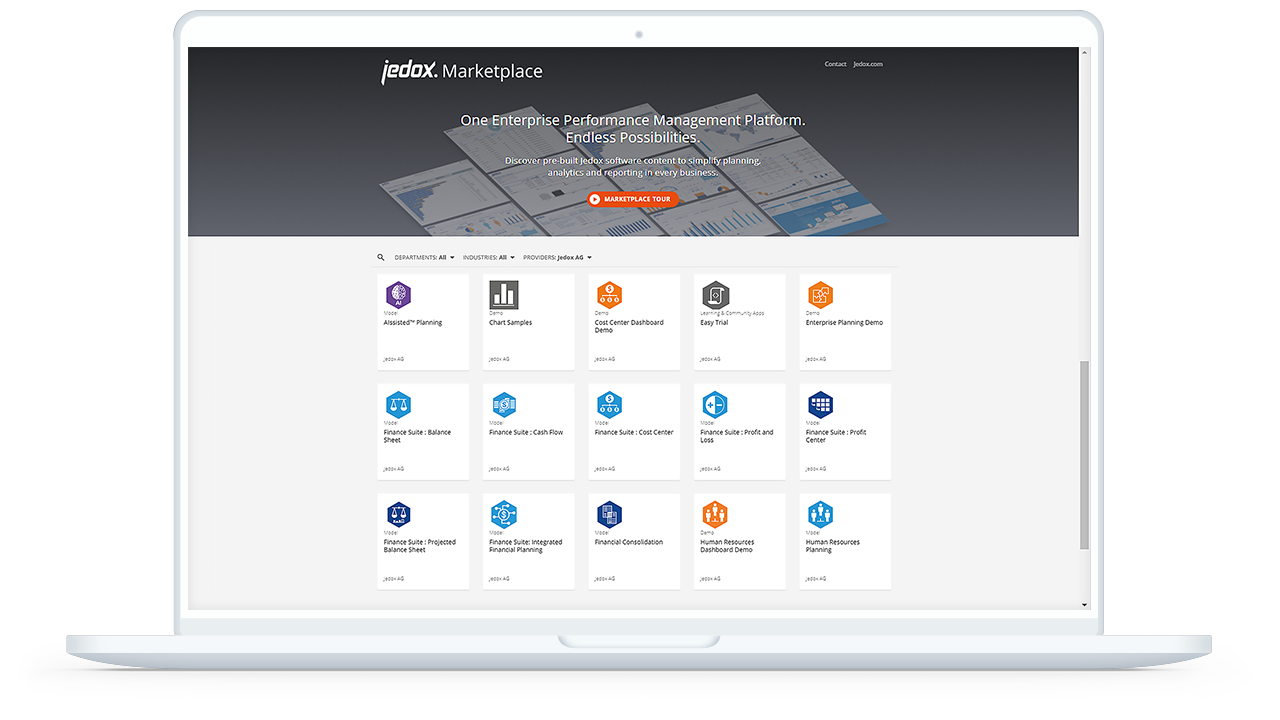This screenshot has height=720, width=1280.
Task: Open the Human Resources Planning icon
Action: [820, 515]
